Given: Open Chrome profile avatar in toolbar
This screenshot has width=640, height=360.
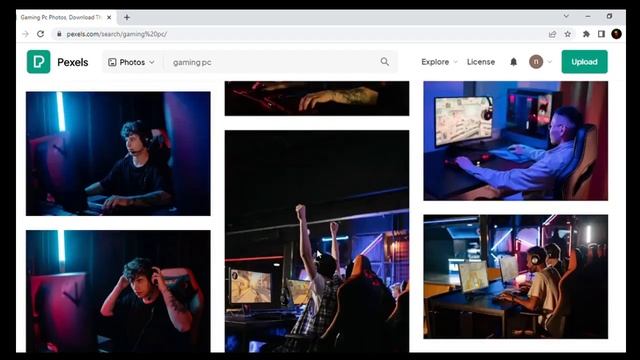Looking at the screenshot, I should pos(616,34).
